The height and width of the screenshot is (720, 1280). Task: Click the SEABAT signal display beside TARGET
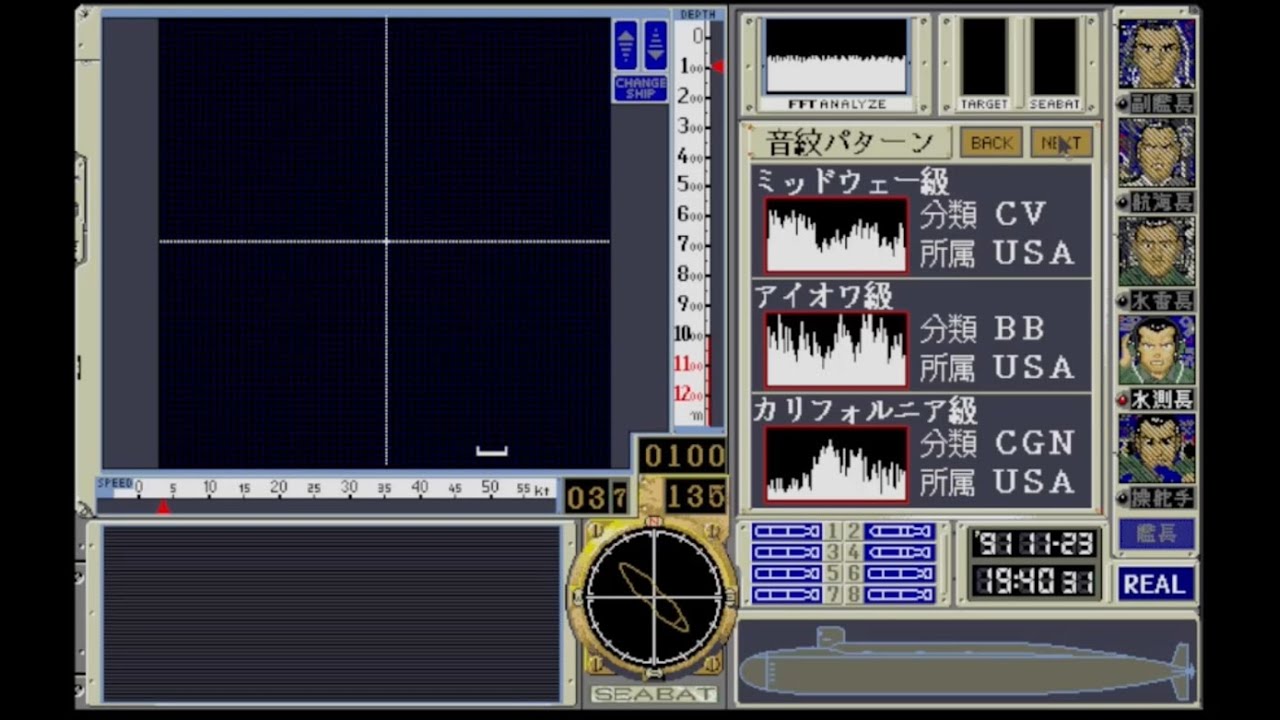coord(1053,58)
